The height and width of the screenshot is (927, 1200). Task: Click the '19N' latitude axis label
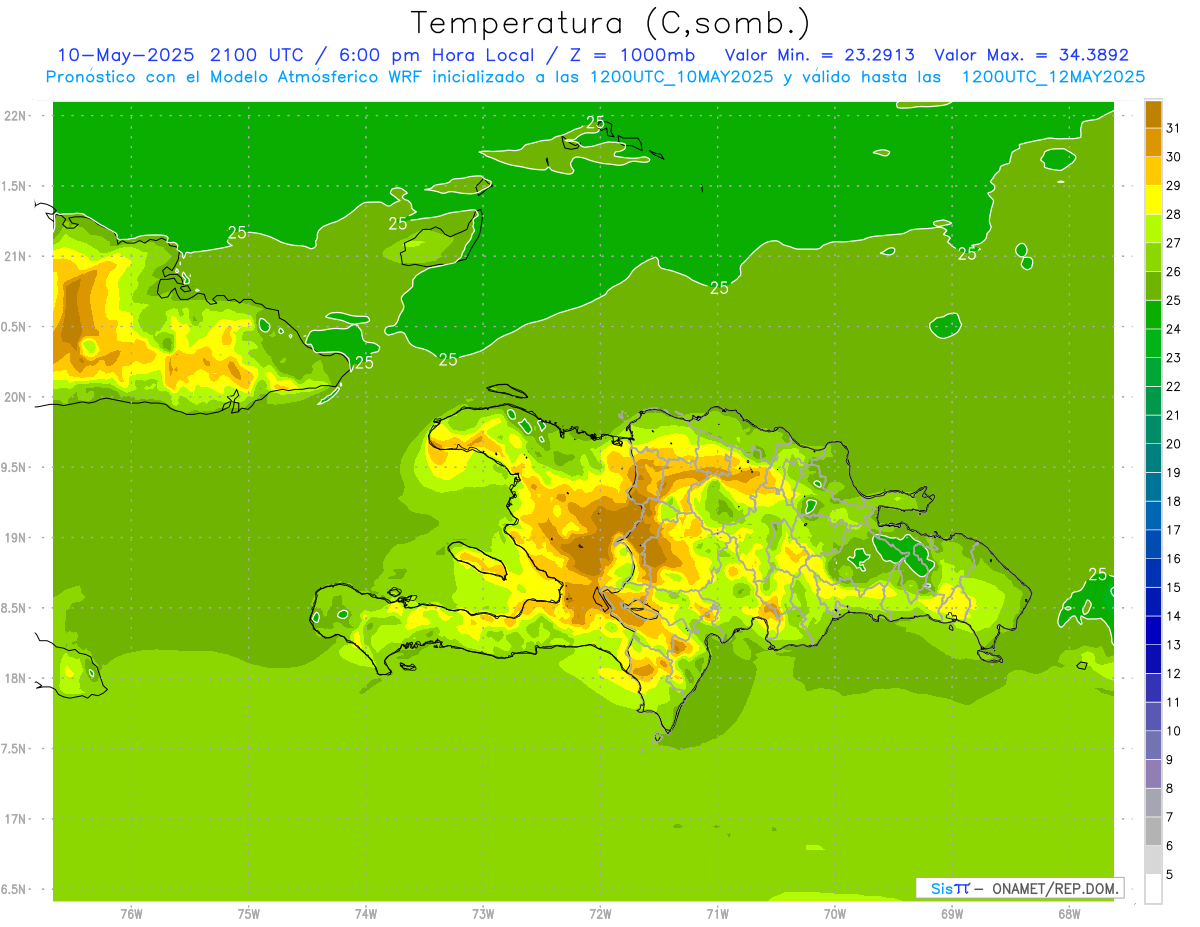(16, 538)
